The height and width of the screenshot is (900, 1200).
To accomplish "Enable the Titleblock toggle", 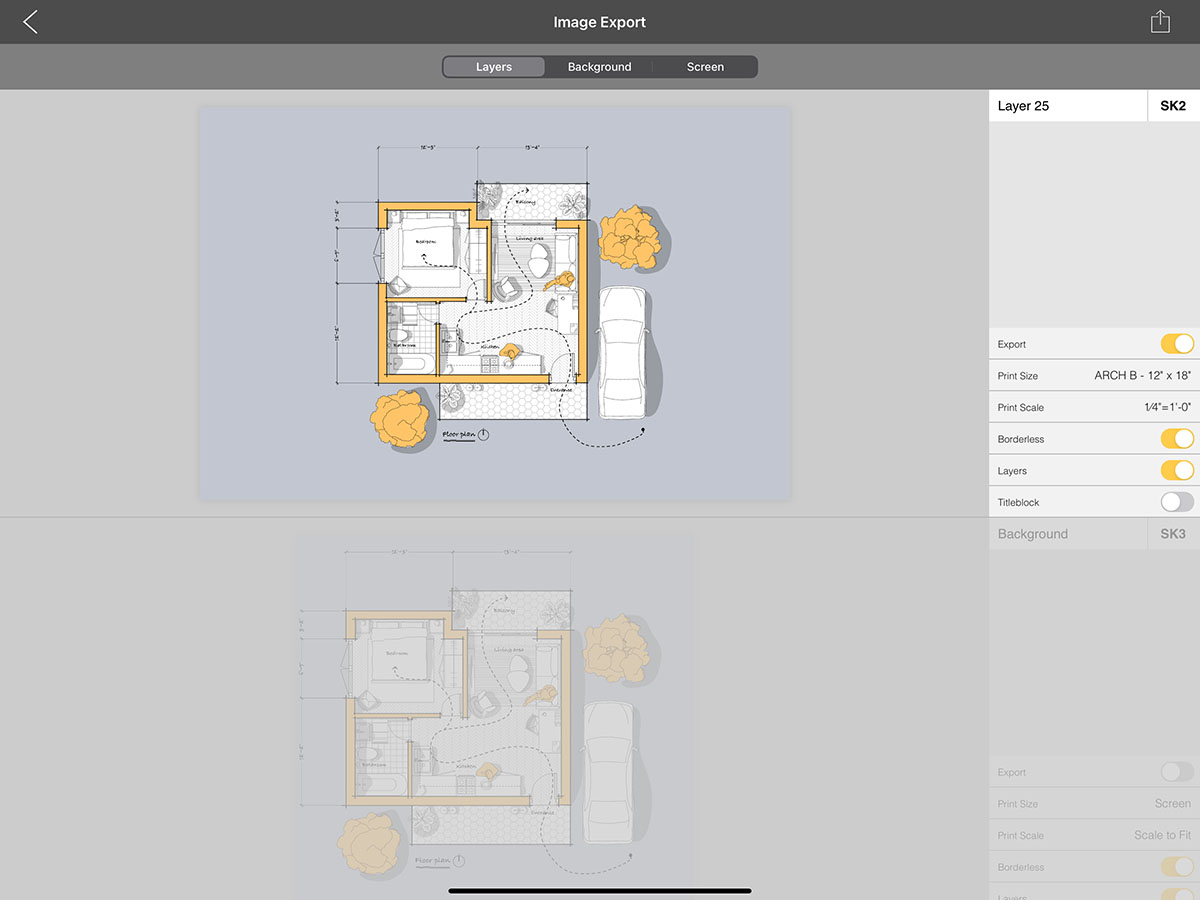I will click(x=1177, y=502).
